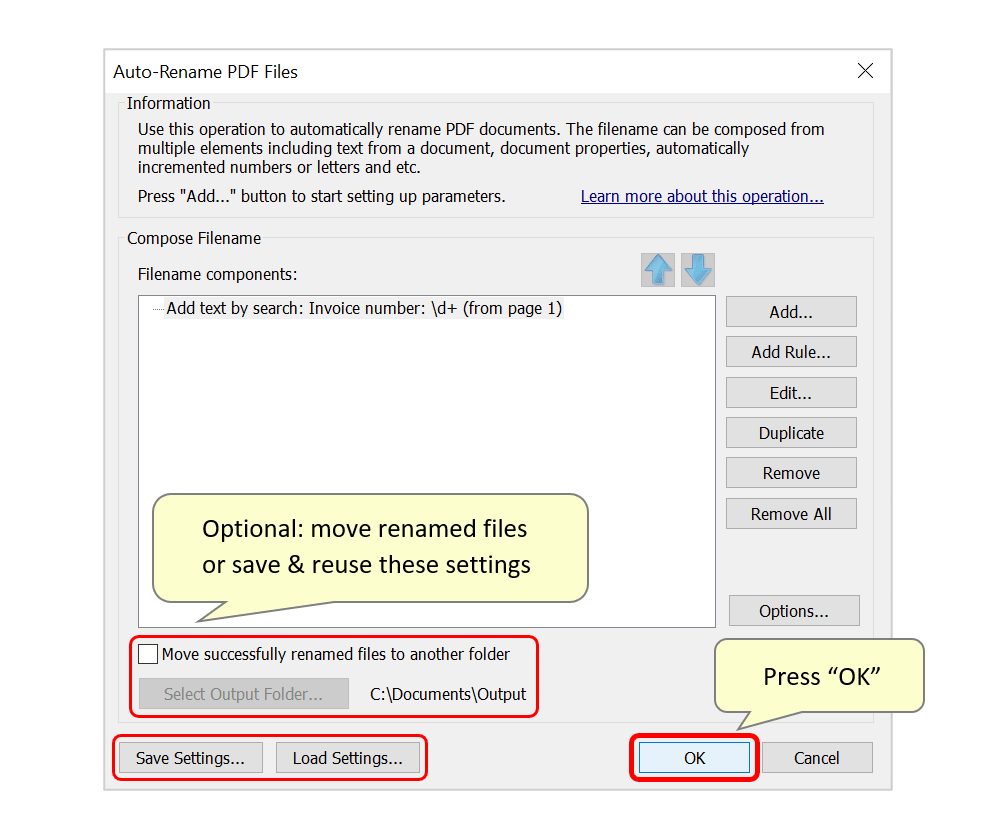
Task: Open the Add Rule... dialog
Action: (791, 352)
